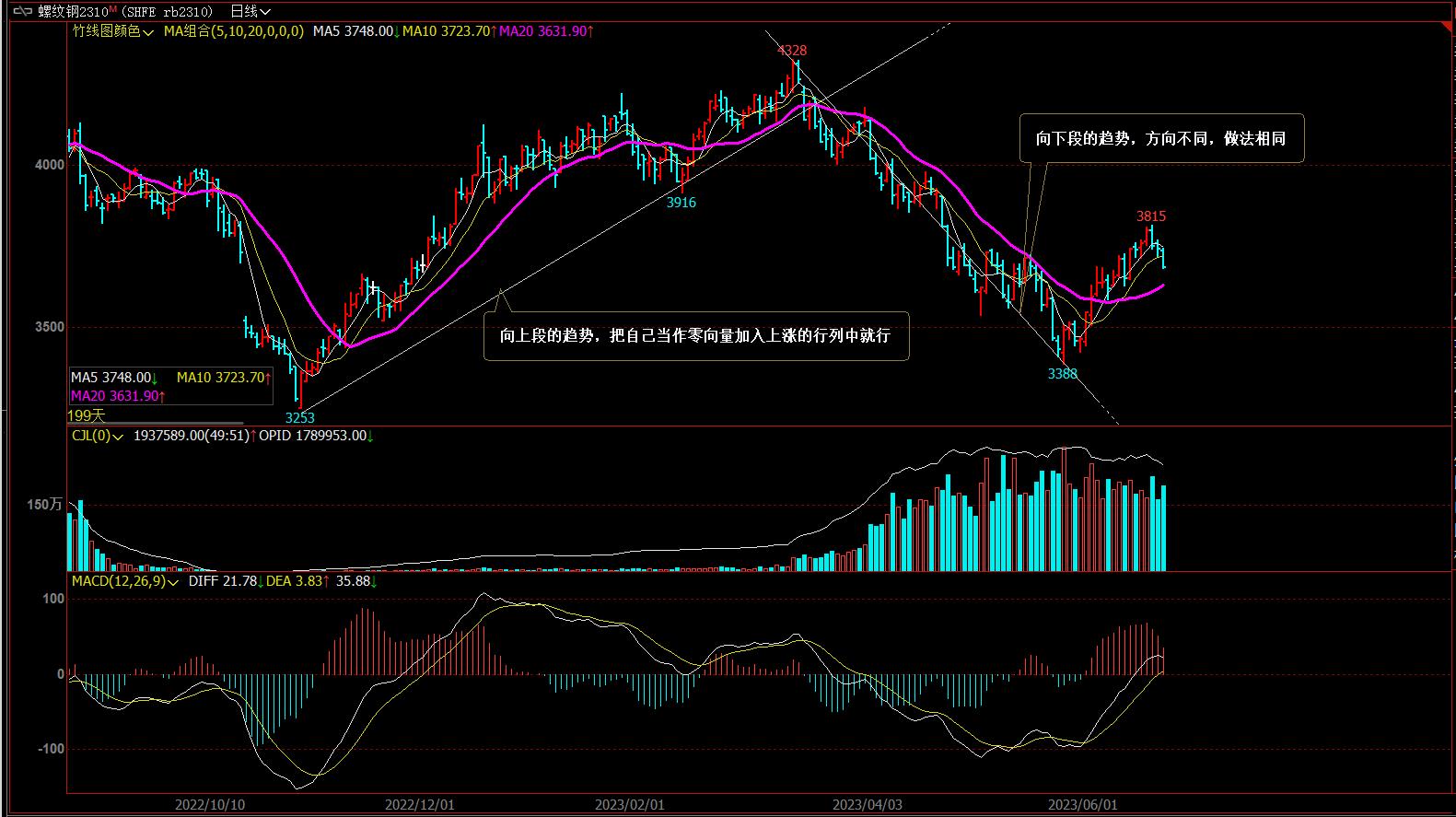Click the 3916 pullback low label
The height and width of the screenshot is (817, 1456).
(681, 203)
